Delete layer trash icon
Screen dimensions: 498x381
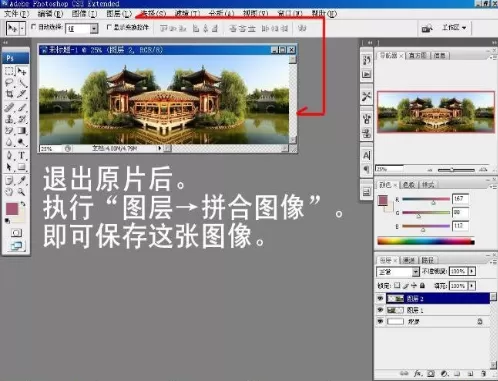(x=484, y=374)
